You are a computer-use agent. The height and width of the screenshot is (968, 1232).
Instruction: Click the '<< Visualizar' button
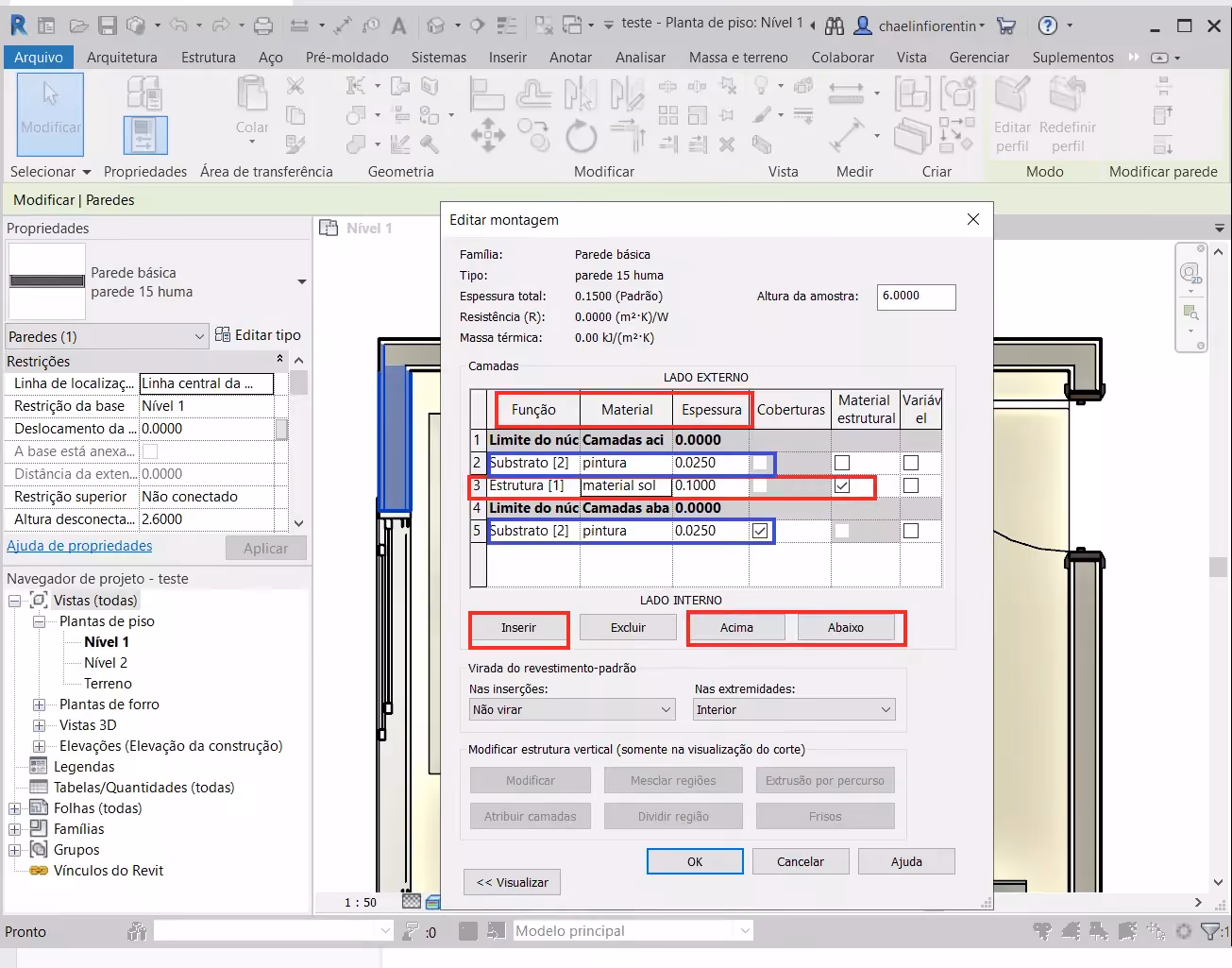pos(512,882)
